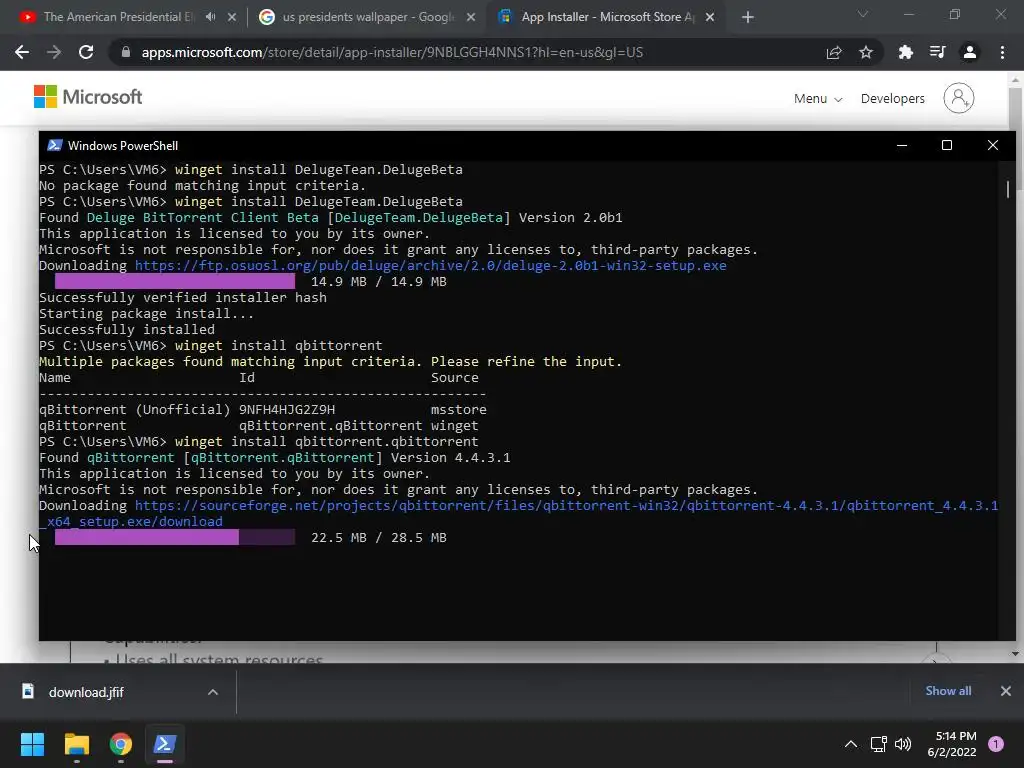Image resolution: width=1024 pixels, height=768 pixels.
Task: Show hidden system tray icons
Action: [850, 744]
